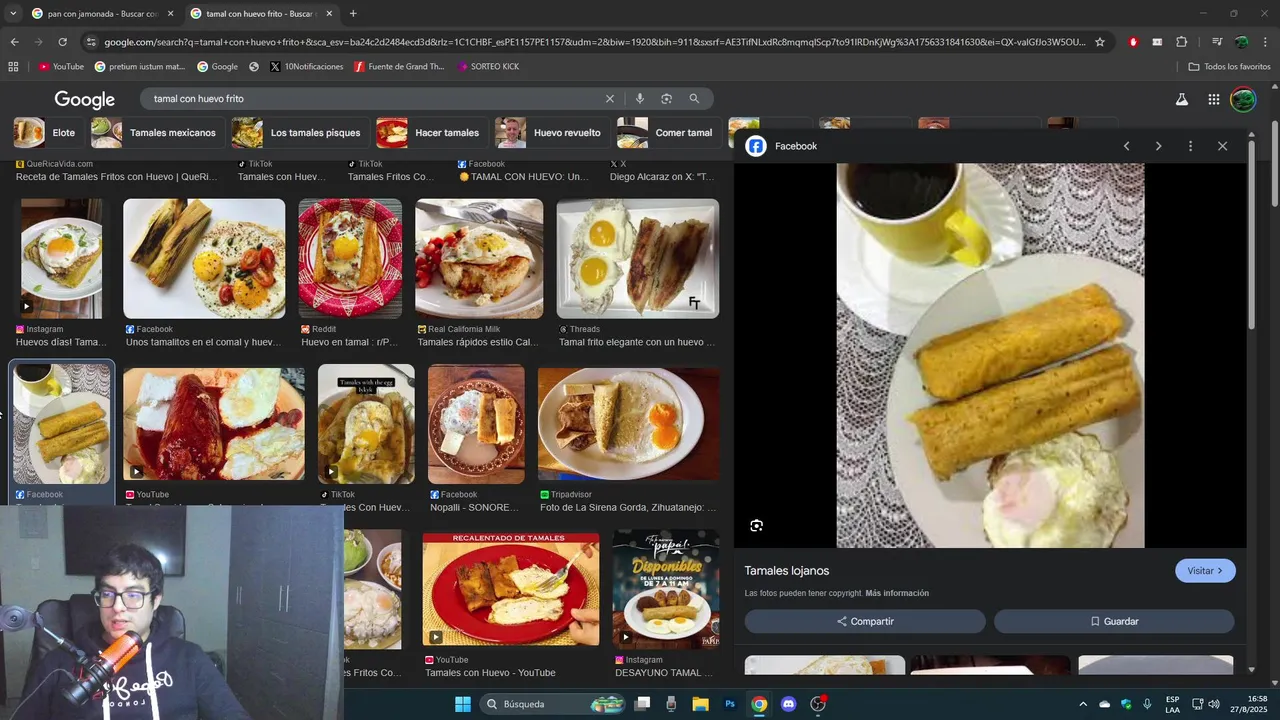The image size is (1280, 720).
Task: Close the 'pan con jamonada' tab
Action: coord(170,14)
